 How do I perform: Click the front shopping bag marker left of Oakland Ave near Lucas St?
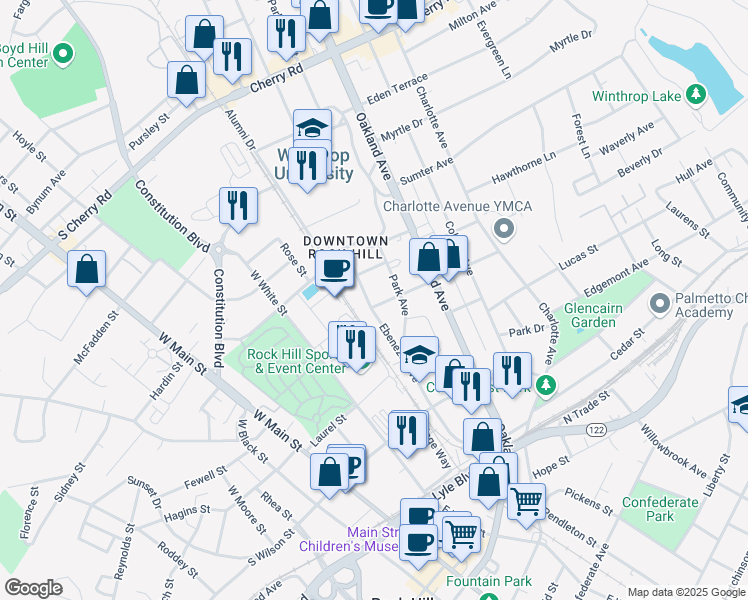pyautogui.click(x=428, y=260)
